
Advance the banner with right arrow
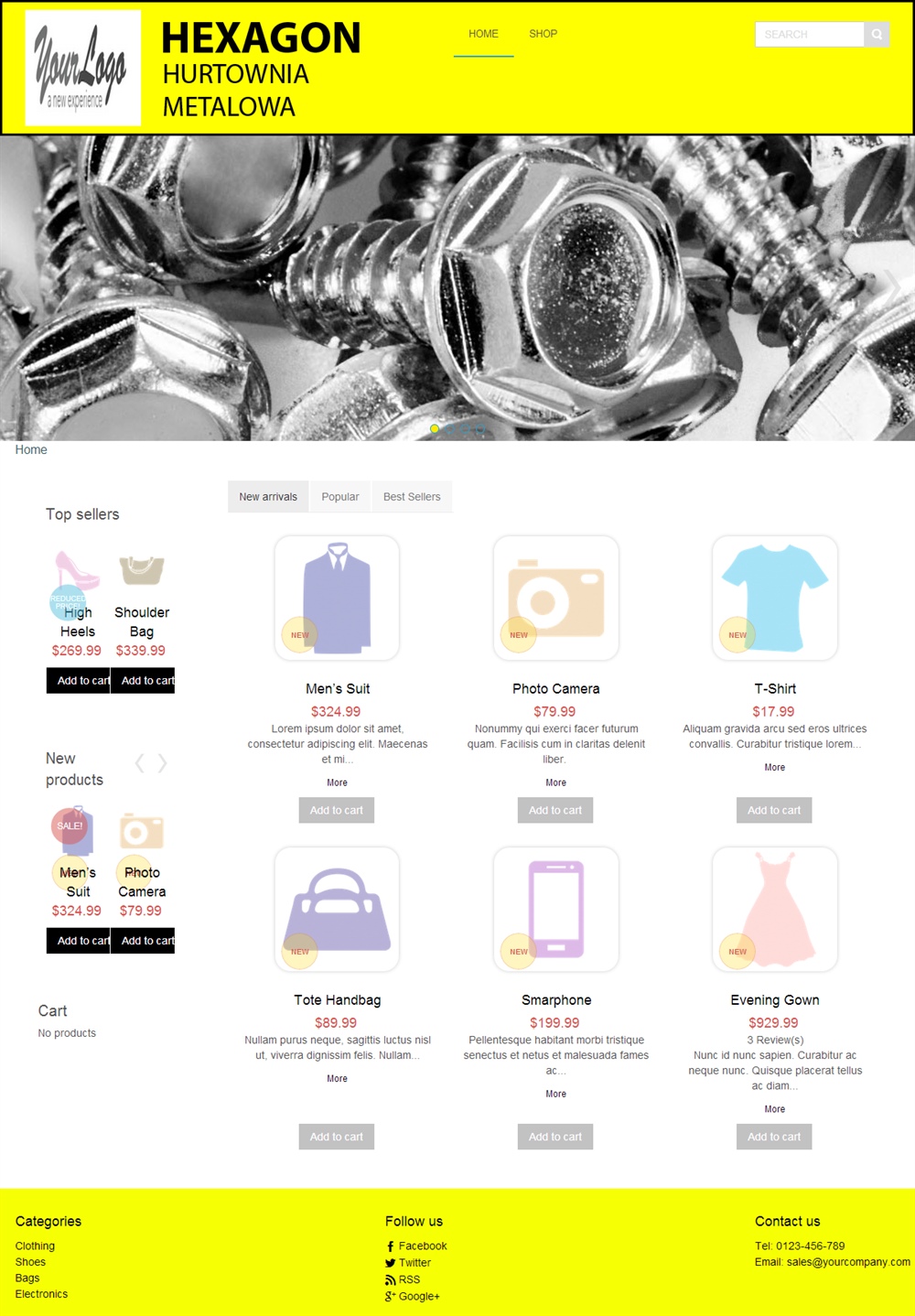coord(892,286)
